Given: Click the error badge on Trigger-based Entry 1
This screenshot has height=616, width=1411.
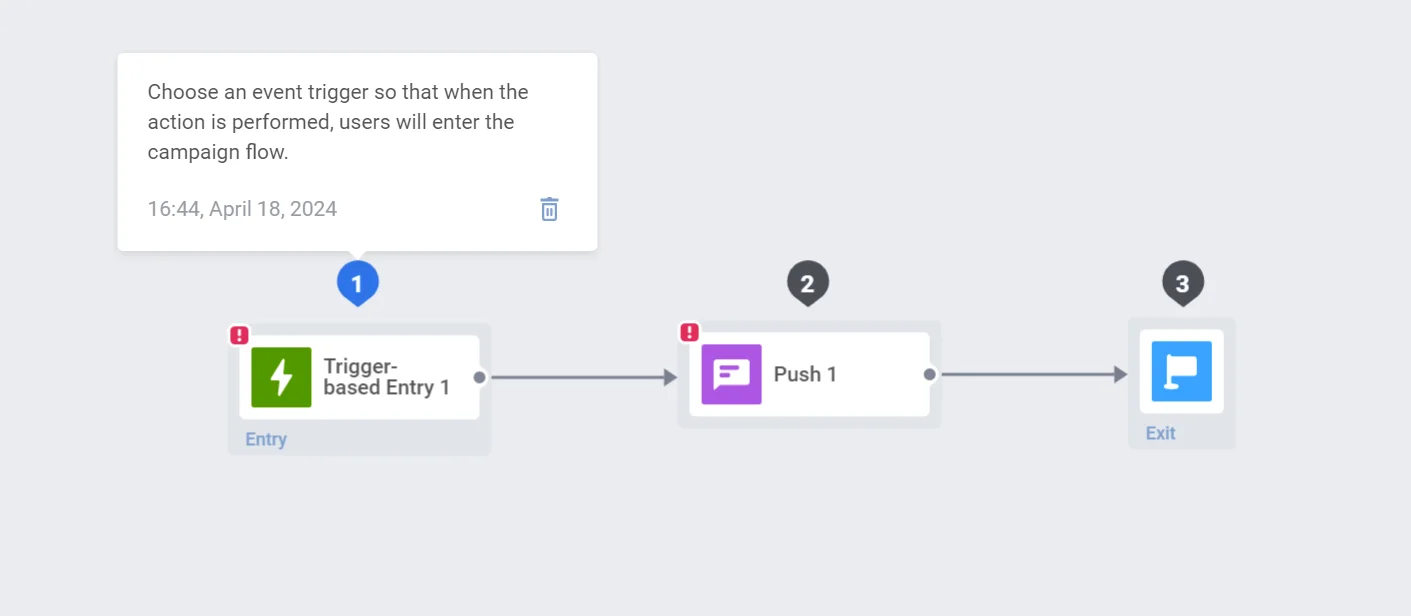Looking at the screenshot, I should coord(239,335).
